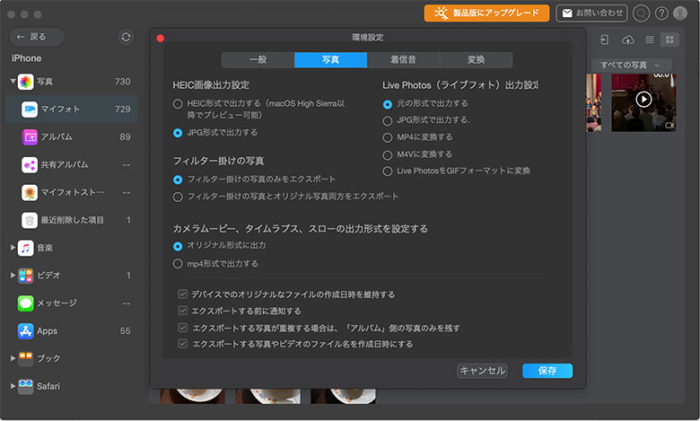
Task: Click the third coffee cup photo thumbnail
Action: click(x=343, y=396)
